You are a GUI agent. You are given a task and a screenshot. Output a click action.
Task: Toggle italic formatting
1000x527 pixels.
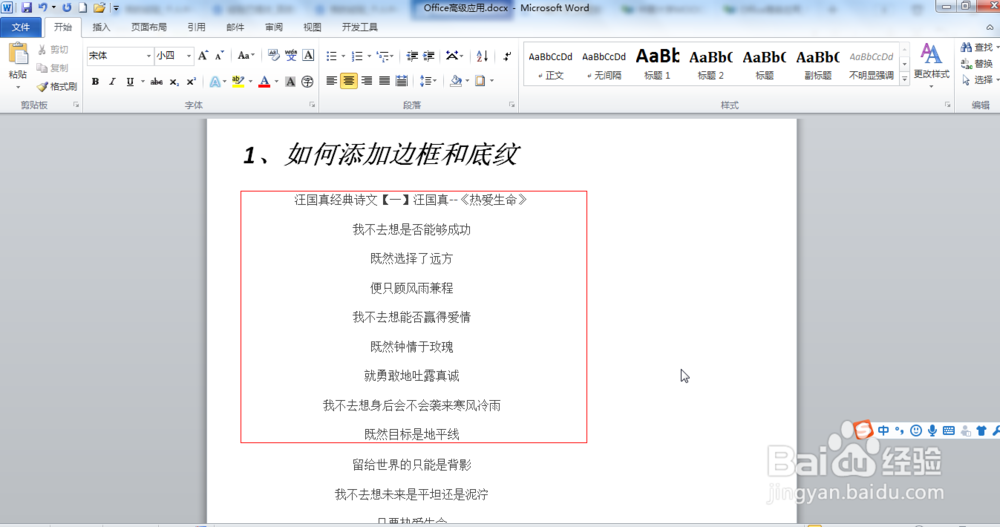pyautogui.click(x=112, y=82)
